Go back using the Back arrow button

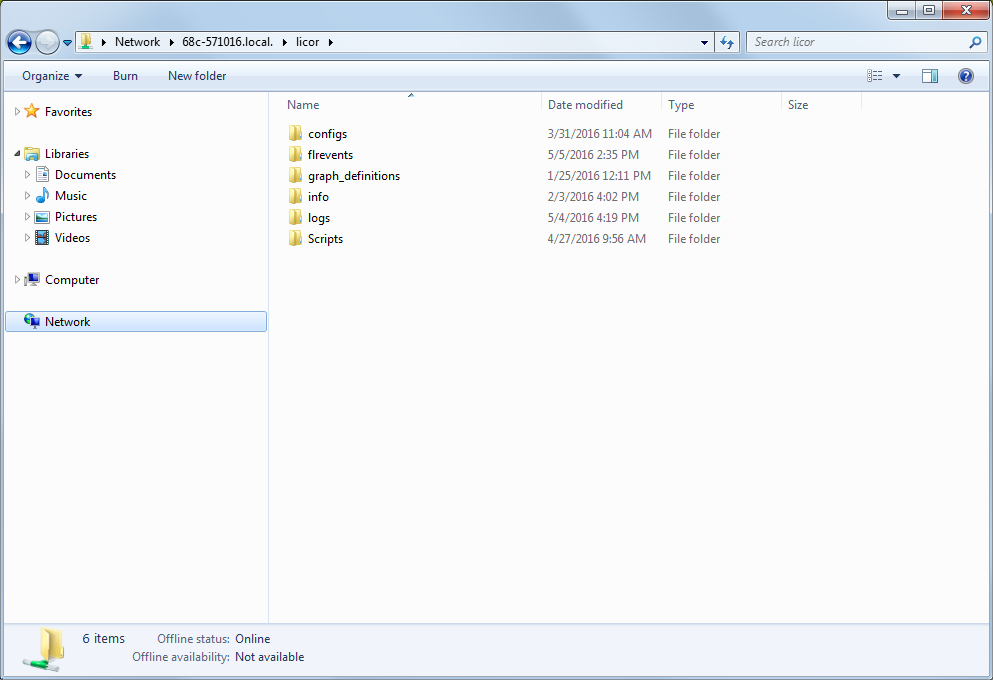pyautogui.click(x=19, y=42)
